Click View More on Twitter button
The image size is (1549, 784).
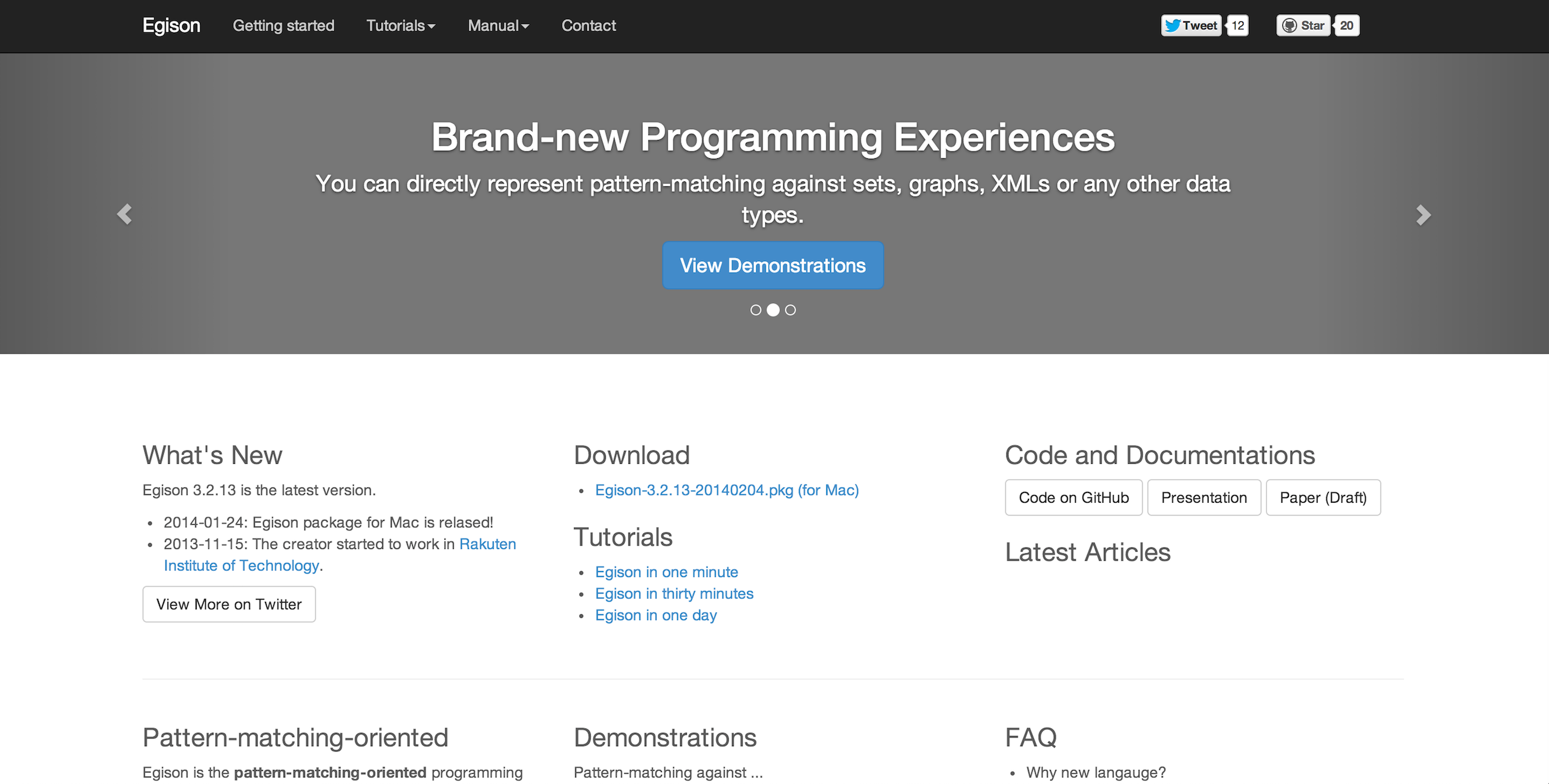pos(229,604)
